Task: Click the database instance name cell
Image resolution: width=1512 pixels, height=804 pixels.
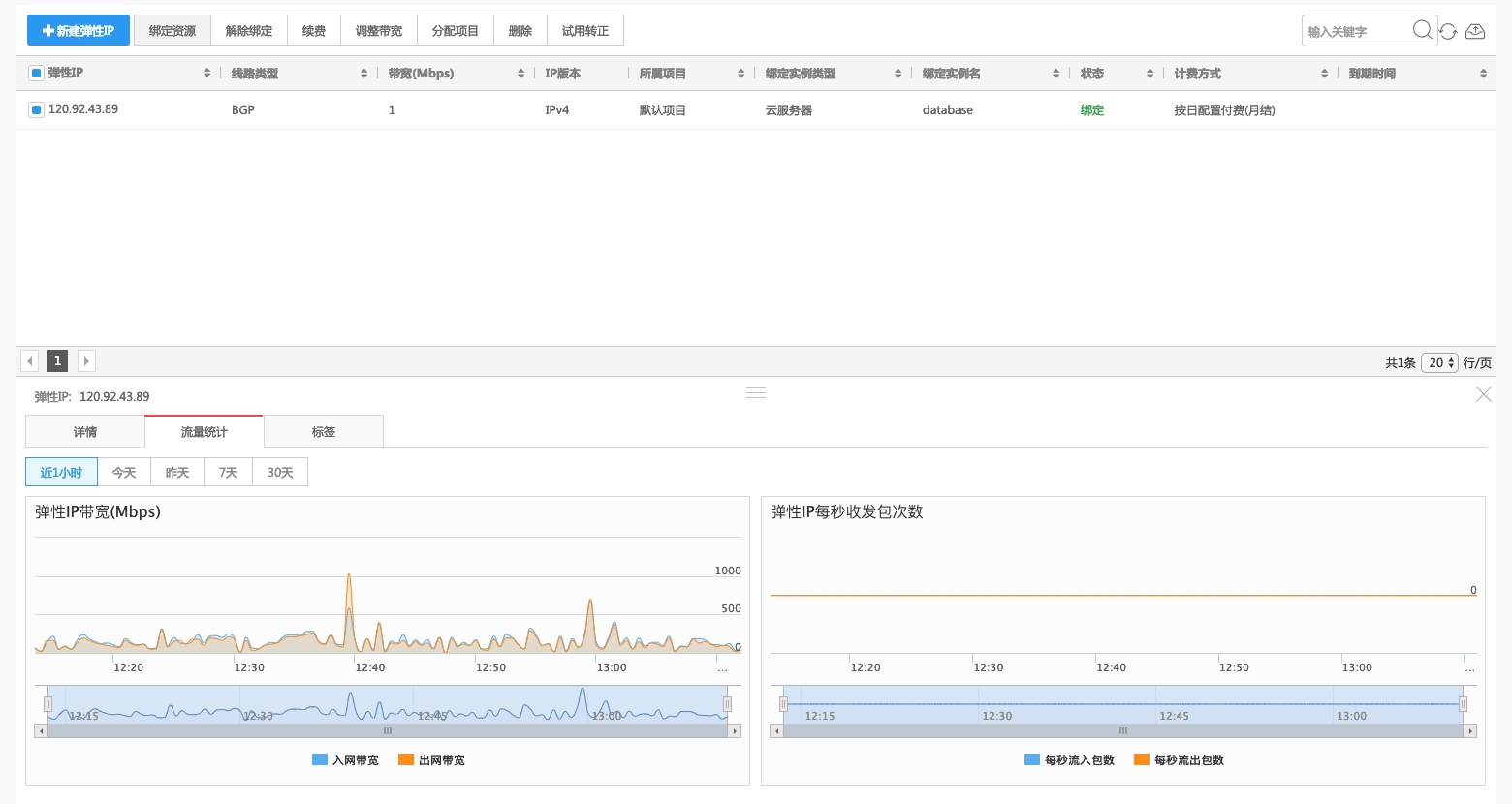Action: (x=948, y=110)
